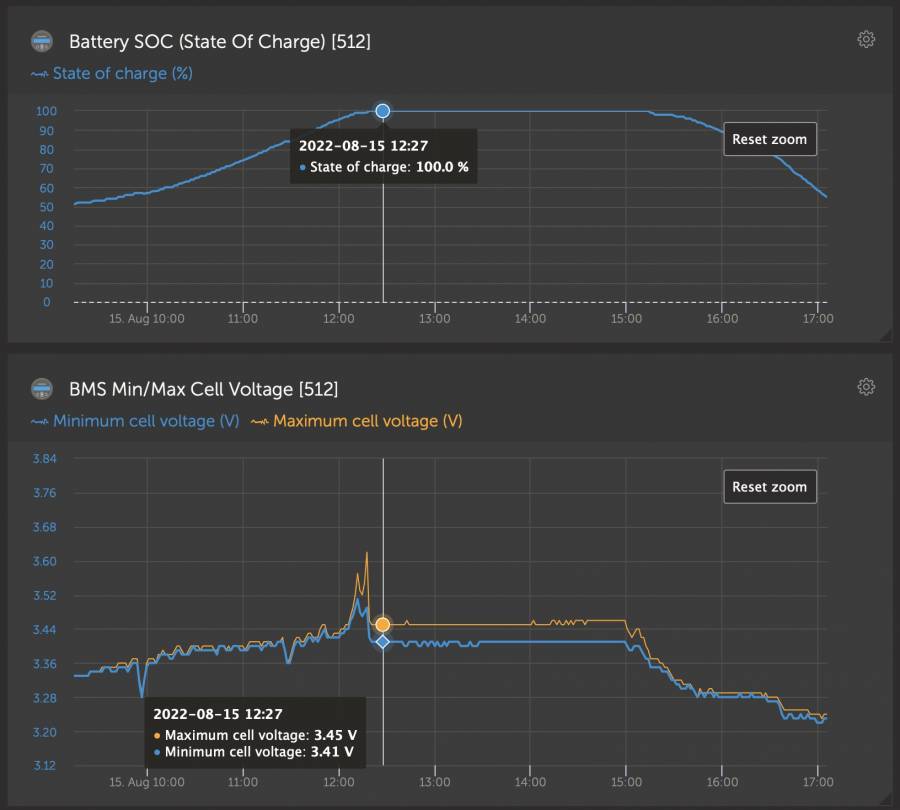Viewport: 900px width, 810px height.
Task: Click the device icon beside Battery SOC title
Action: click(x=42, y=41)
